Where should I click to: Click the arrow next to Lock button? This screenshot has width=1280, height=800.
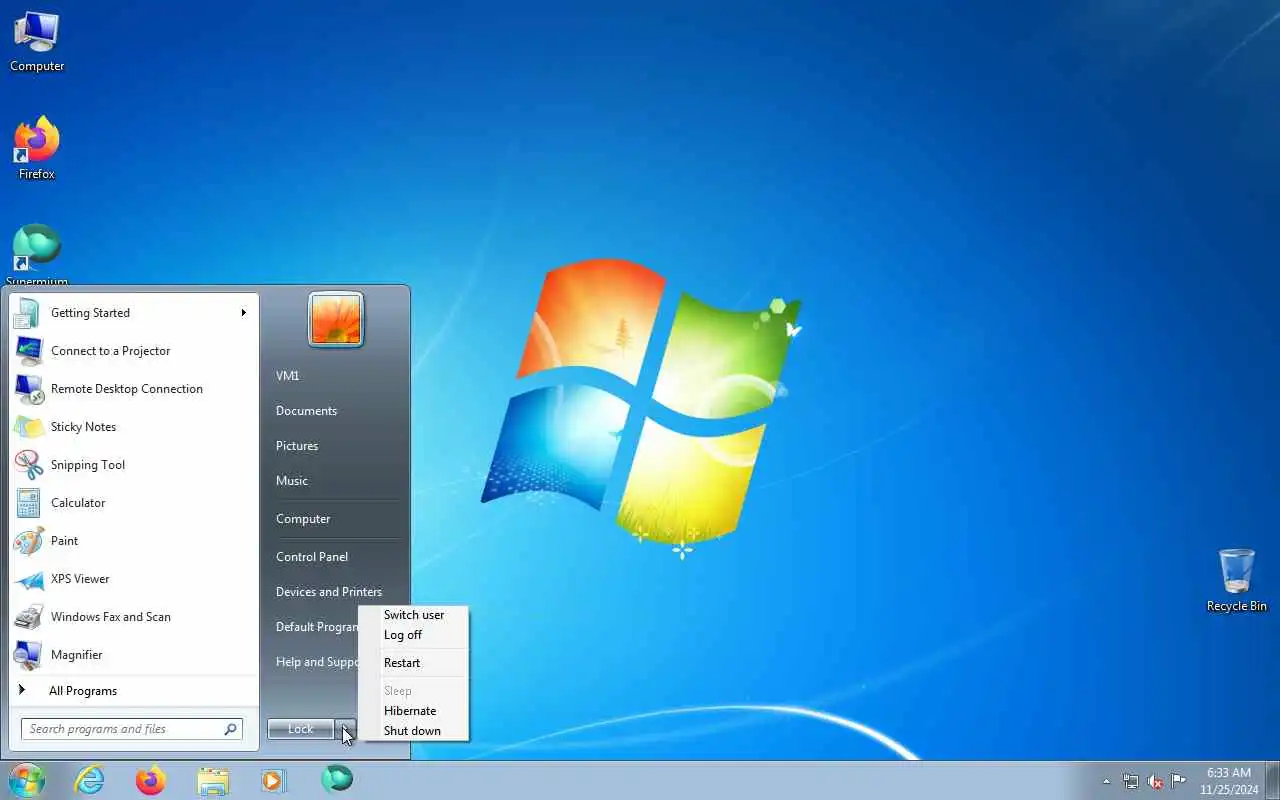point(346,729)
